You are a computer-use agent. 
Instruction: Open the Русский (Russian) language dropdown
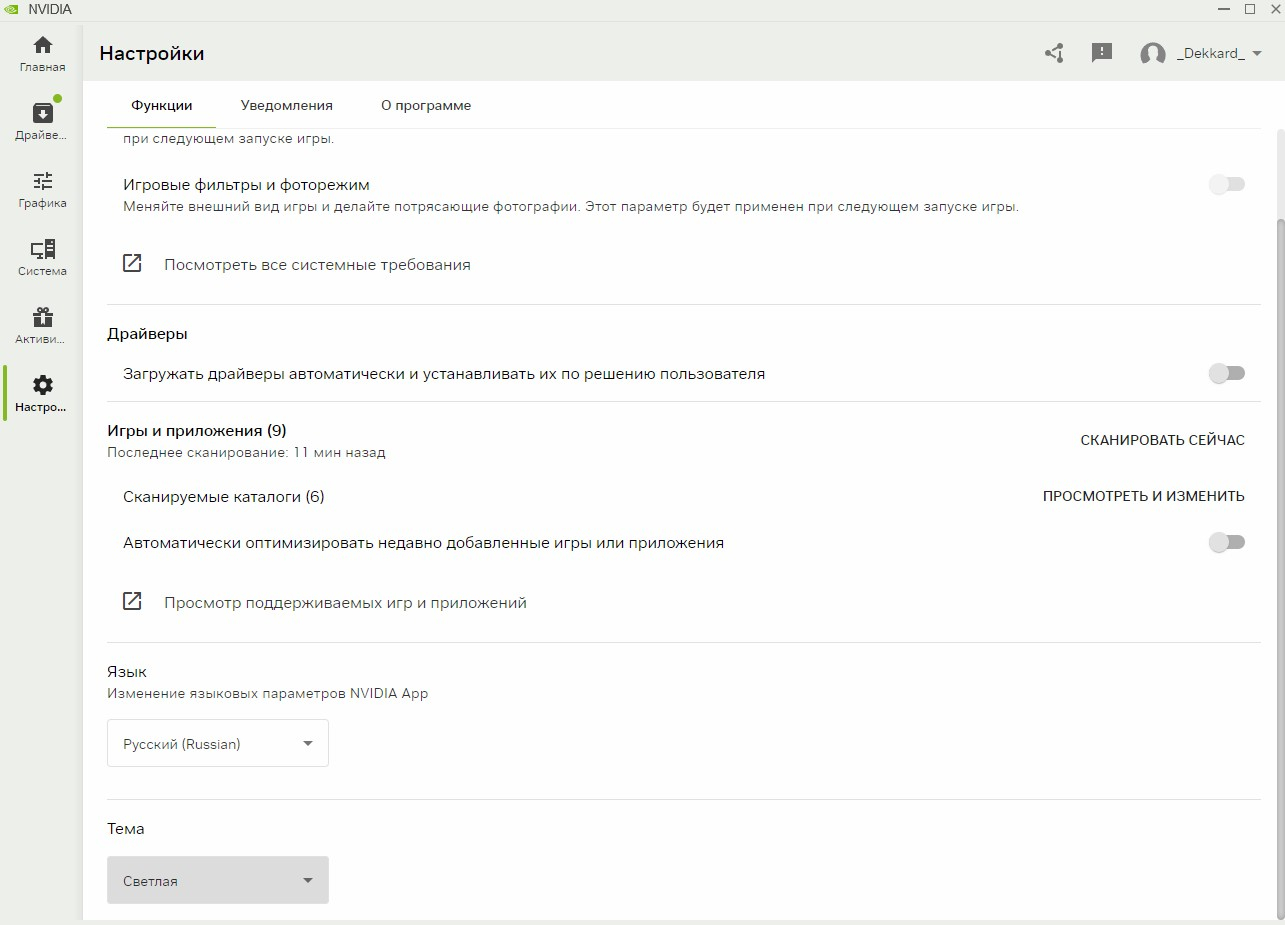(x=218, y=743)
